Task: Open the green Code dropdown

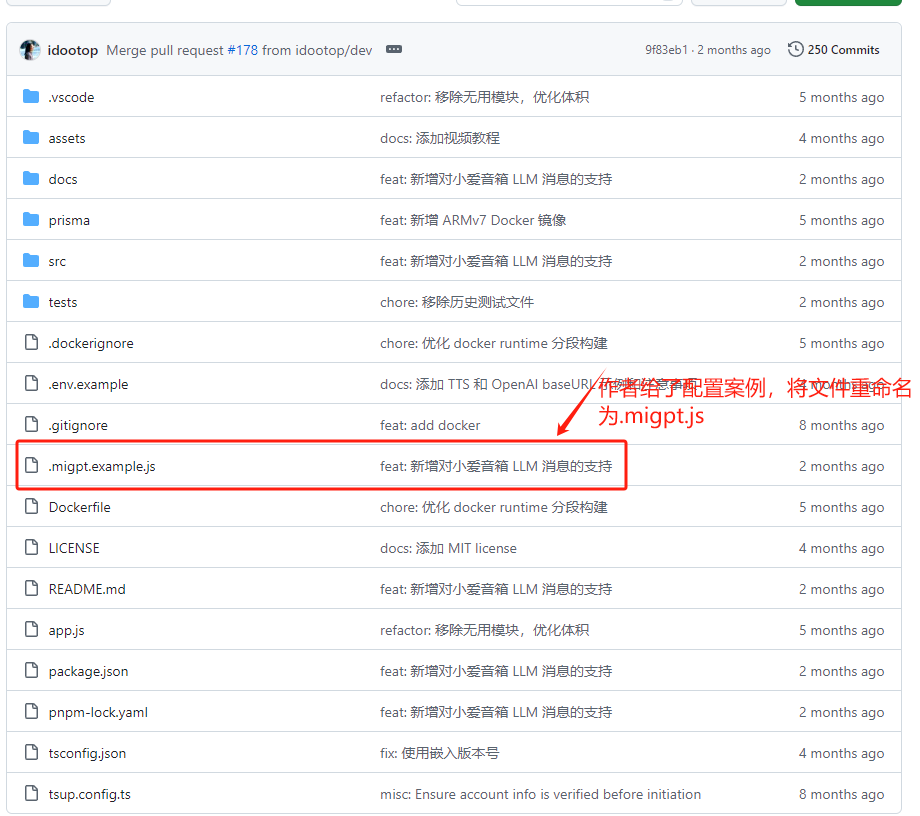Action: pos(847,3)
